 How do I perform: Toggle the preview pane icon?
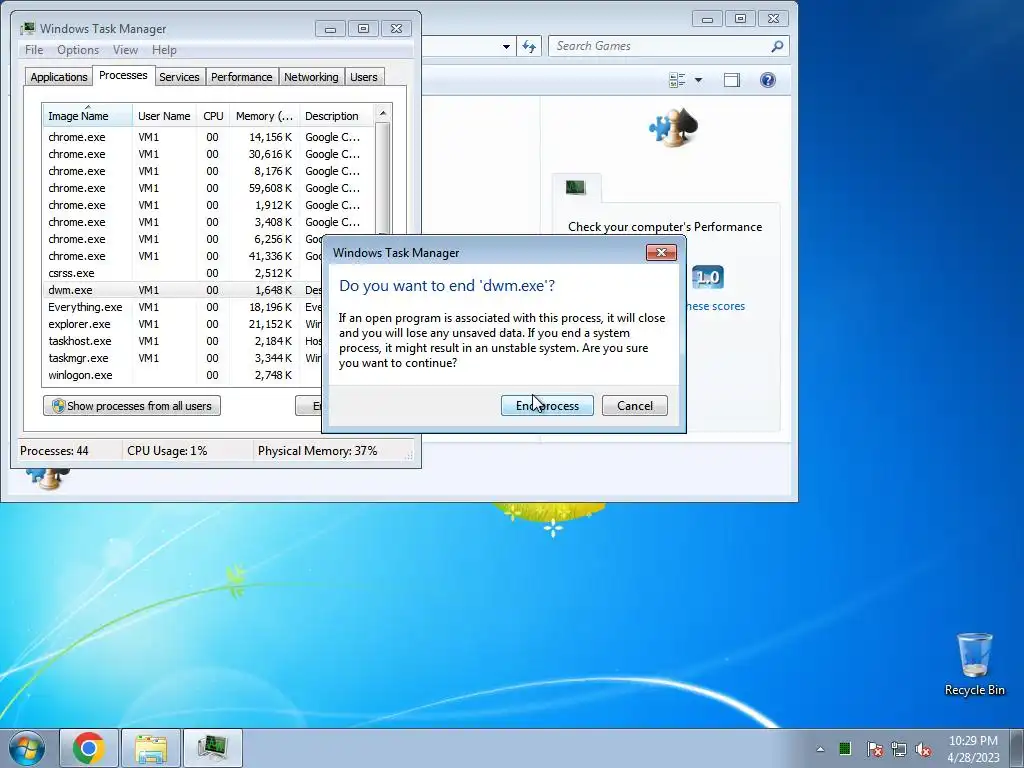click(732, 80)
